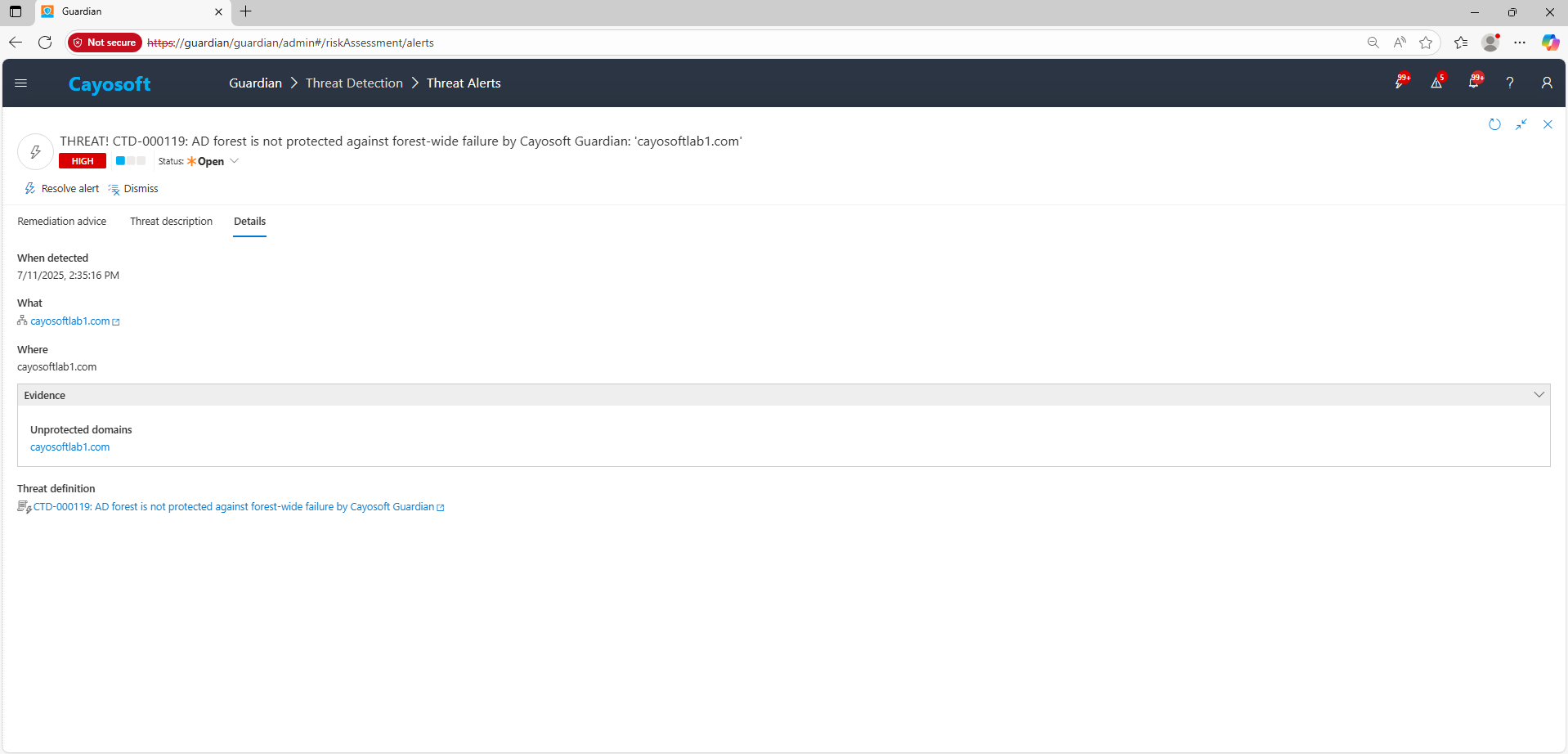Image resolution: width=1568 pixels, height=754 pixels.
Task: Open cayosoftlab1.com under Unprotected domains
Action: coord(70,447)
